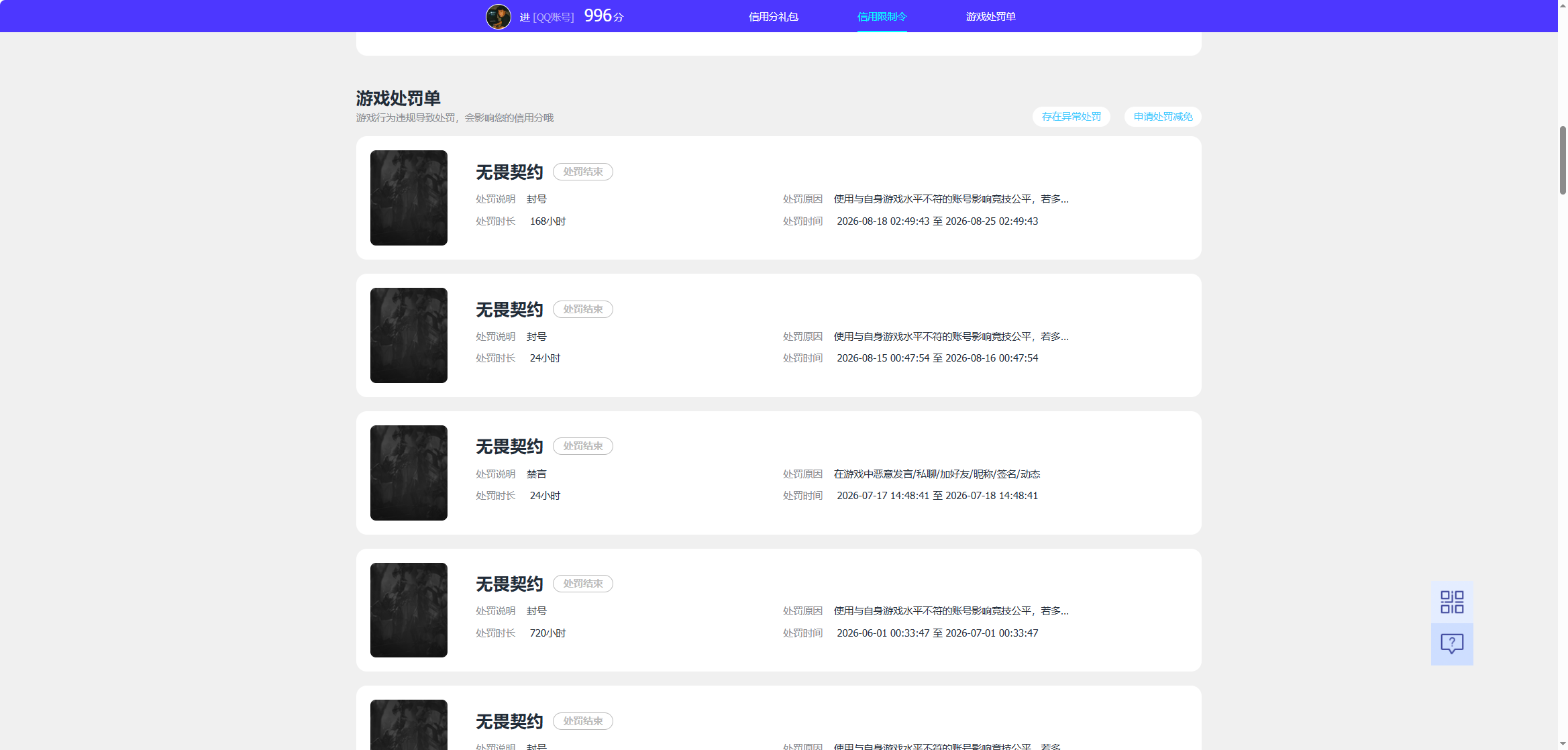Open the 168小时 ban game thumbnail
Viewport: 1568px width, 750px height.
click(x=409, y=198)
